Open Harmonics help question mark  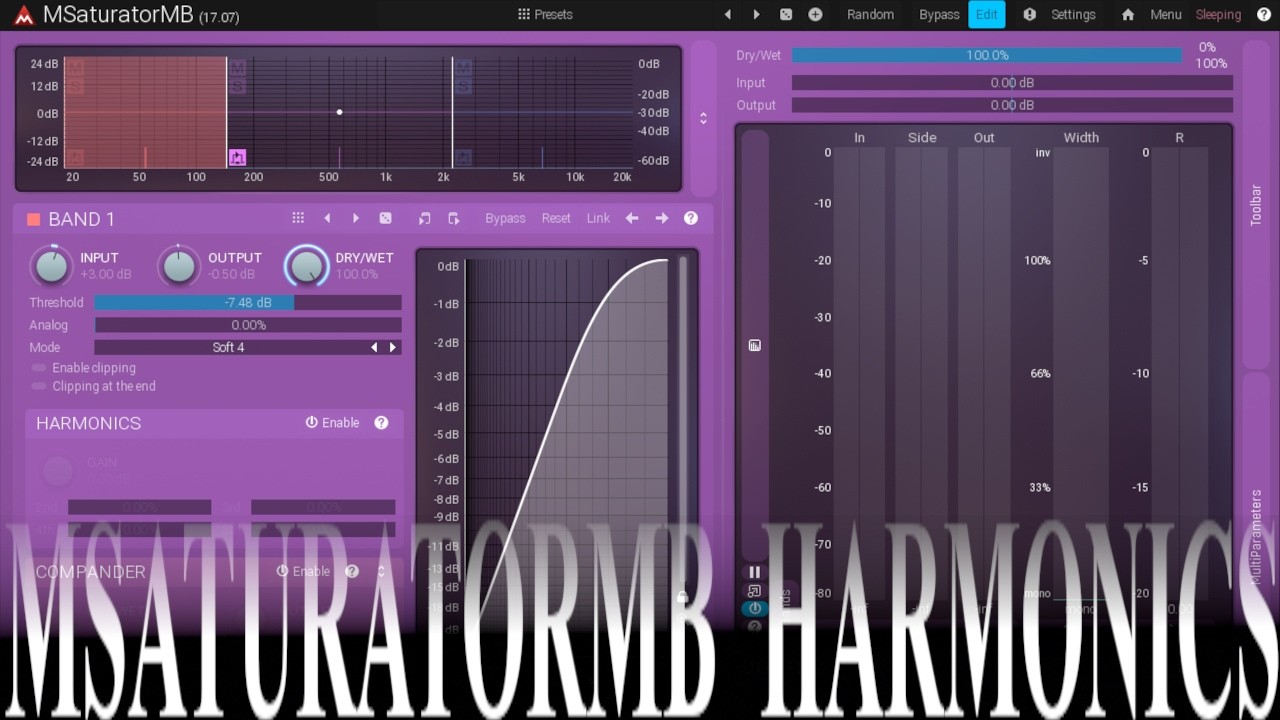381,423
